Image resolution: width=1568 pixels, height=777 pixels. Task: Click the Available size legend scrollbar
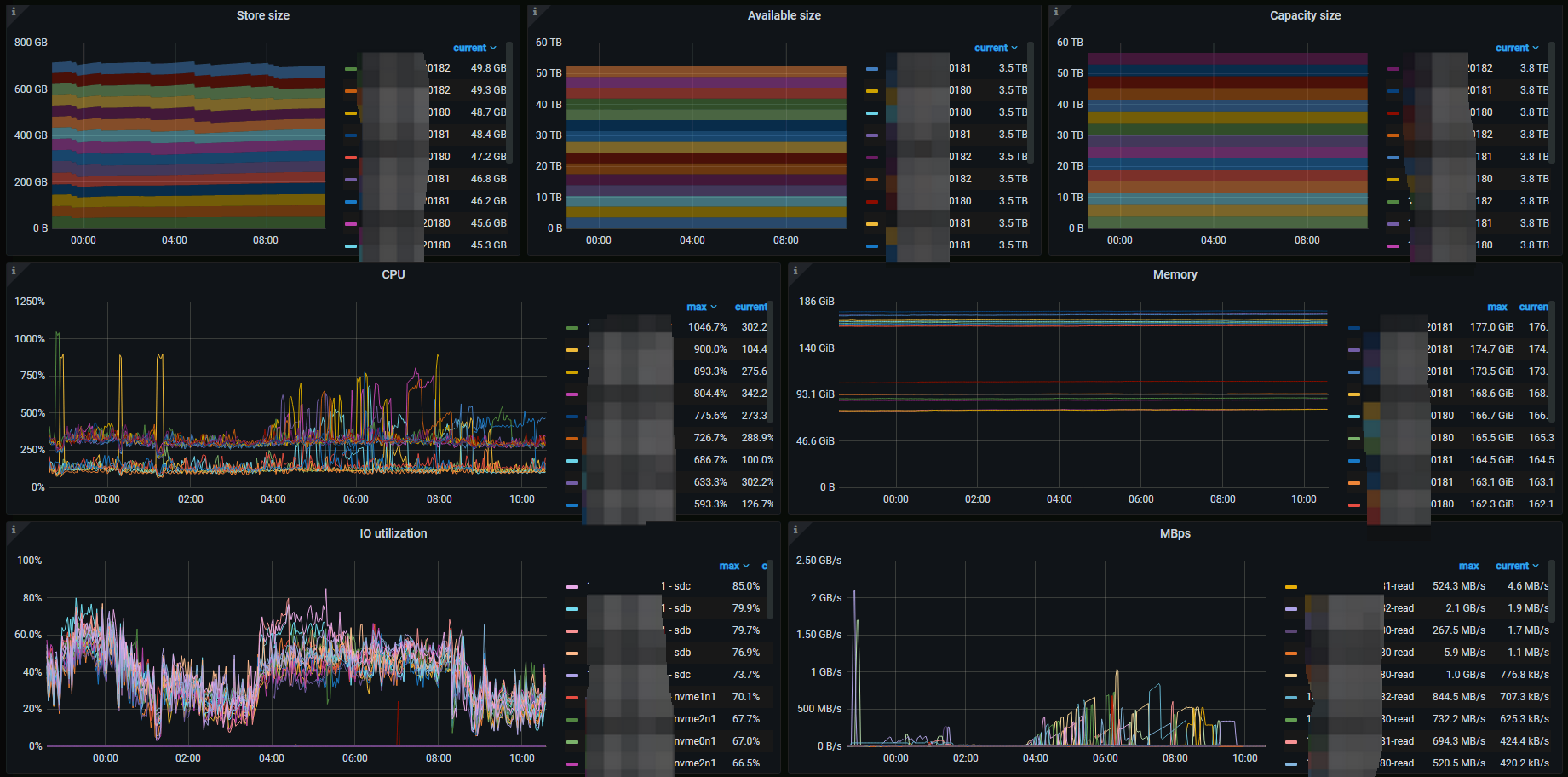tap(1030, 102)
